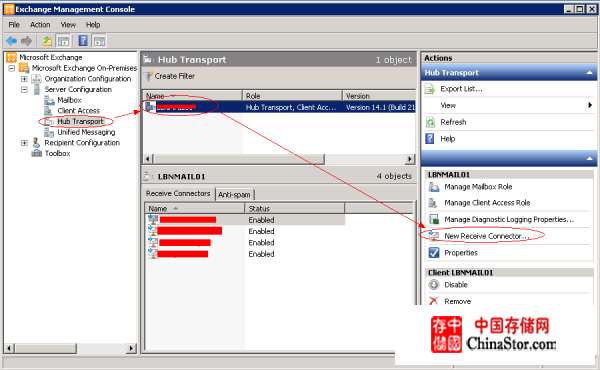Viewport: 600px width, 370px height.
Task: Click the Status column header
Action: pyautogui.click(x=295, y=209)
